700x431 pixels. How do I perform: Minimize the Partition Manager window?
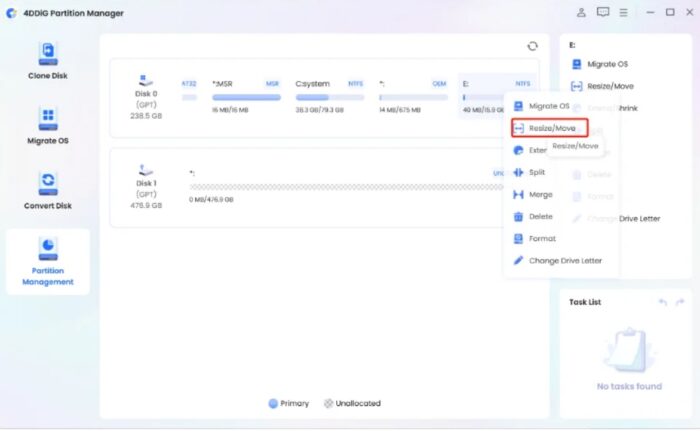(x=650, y=13)
